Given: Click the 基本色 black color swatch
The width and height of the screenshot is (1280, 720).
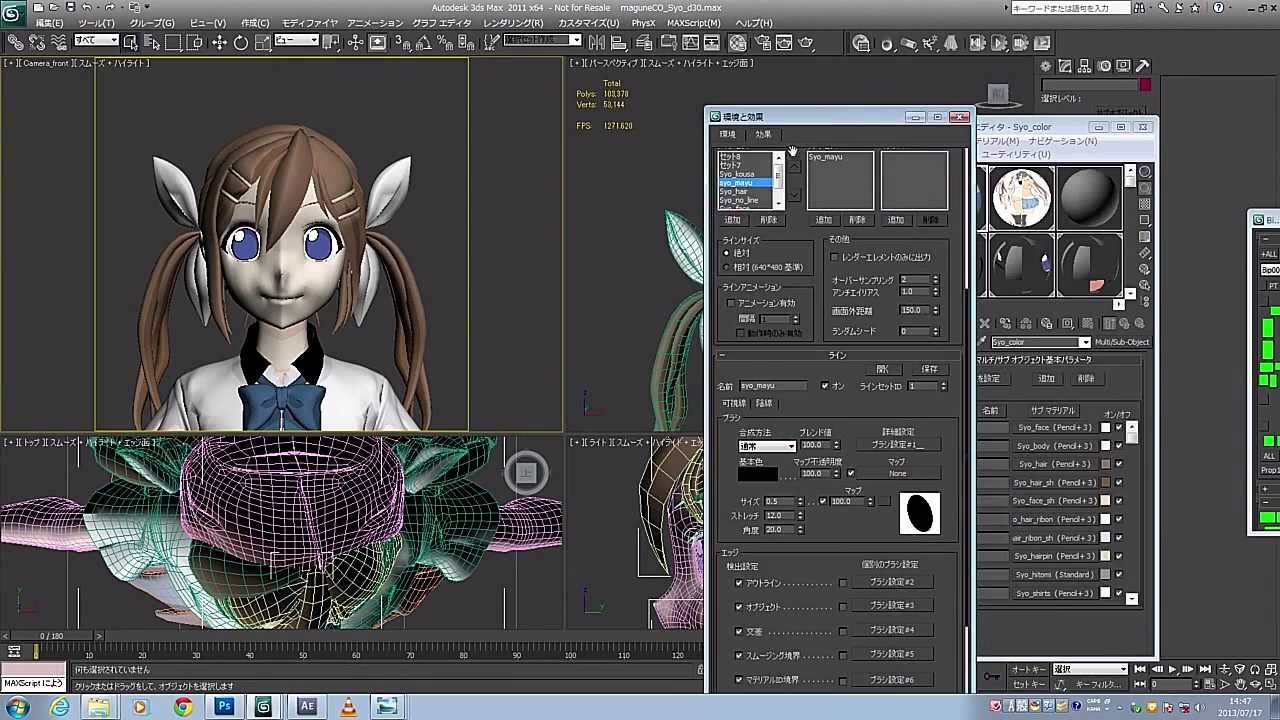Looking at the screenshot, I should (757, 474).
